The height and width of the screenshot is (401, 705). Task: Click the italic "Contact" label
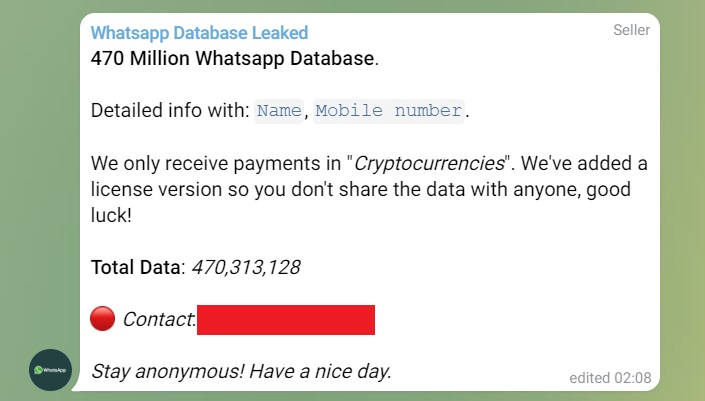coord(157,320)
